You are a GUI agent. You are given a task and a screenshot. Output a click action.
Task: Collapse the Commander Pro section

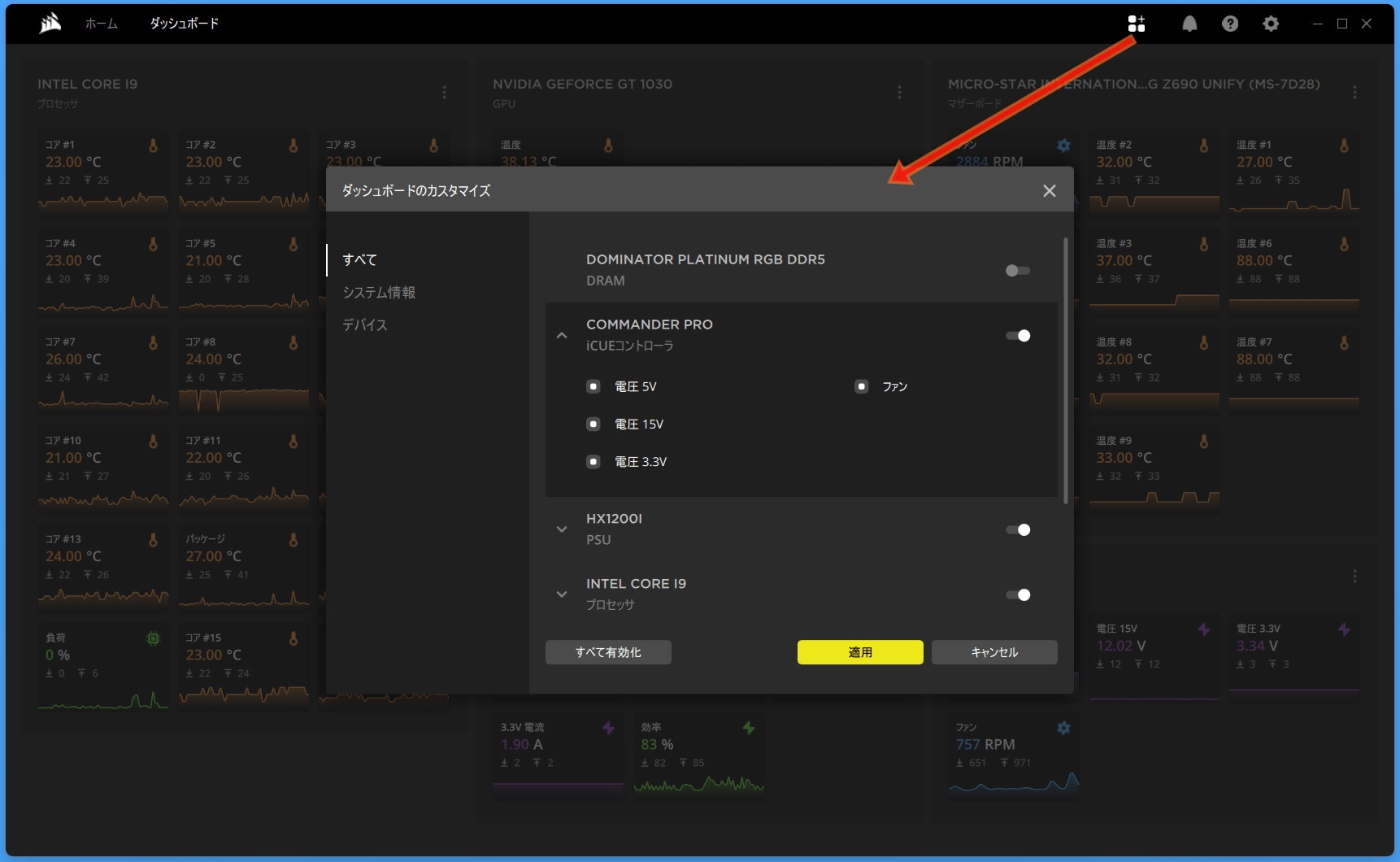[561, 335]
